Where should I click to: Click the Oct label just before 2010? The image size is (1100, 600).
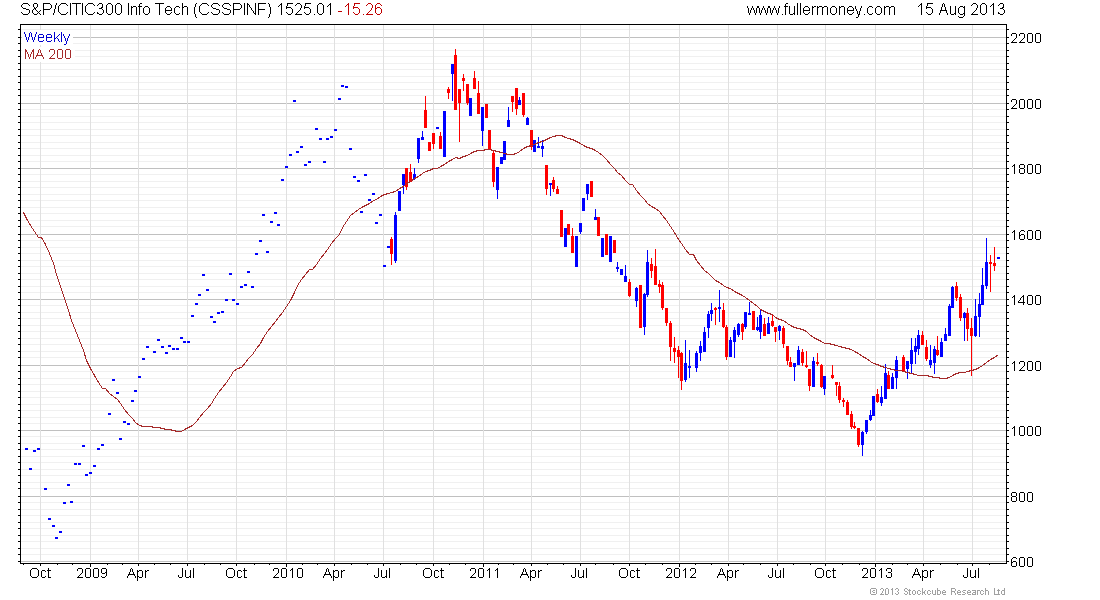coord(236,573)
